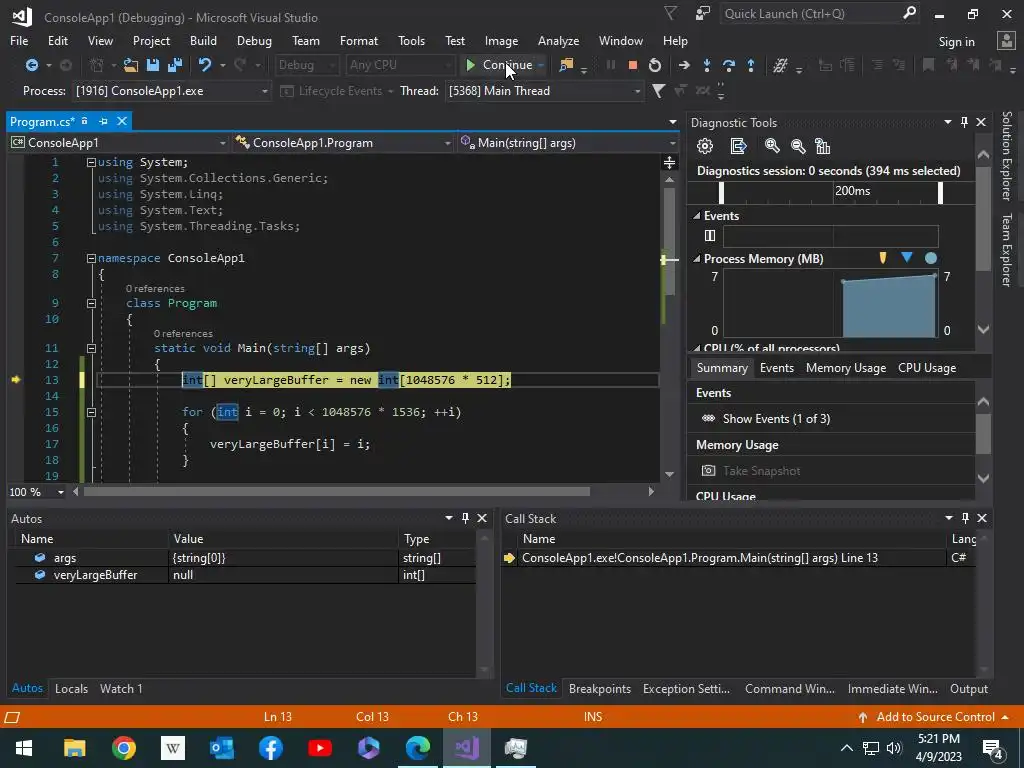Image resolution: width=1024 pixels, height=768 pixels.
Task: Step Into the current statement
Action: point(707,65)
